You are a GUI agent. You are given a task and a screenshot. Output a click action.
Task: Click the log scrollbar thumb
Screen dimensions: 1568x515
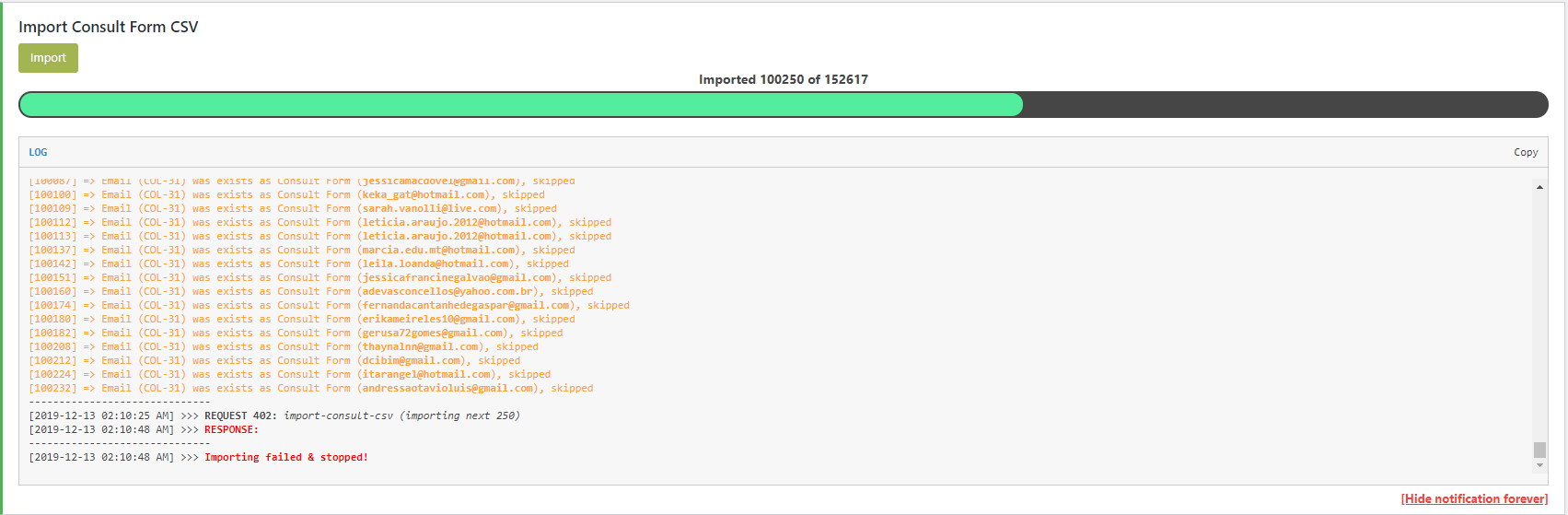coord(1539,450)
